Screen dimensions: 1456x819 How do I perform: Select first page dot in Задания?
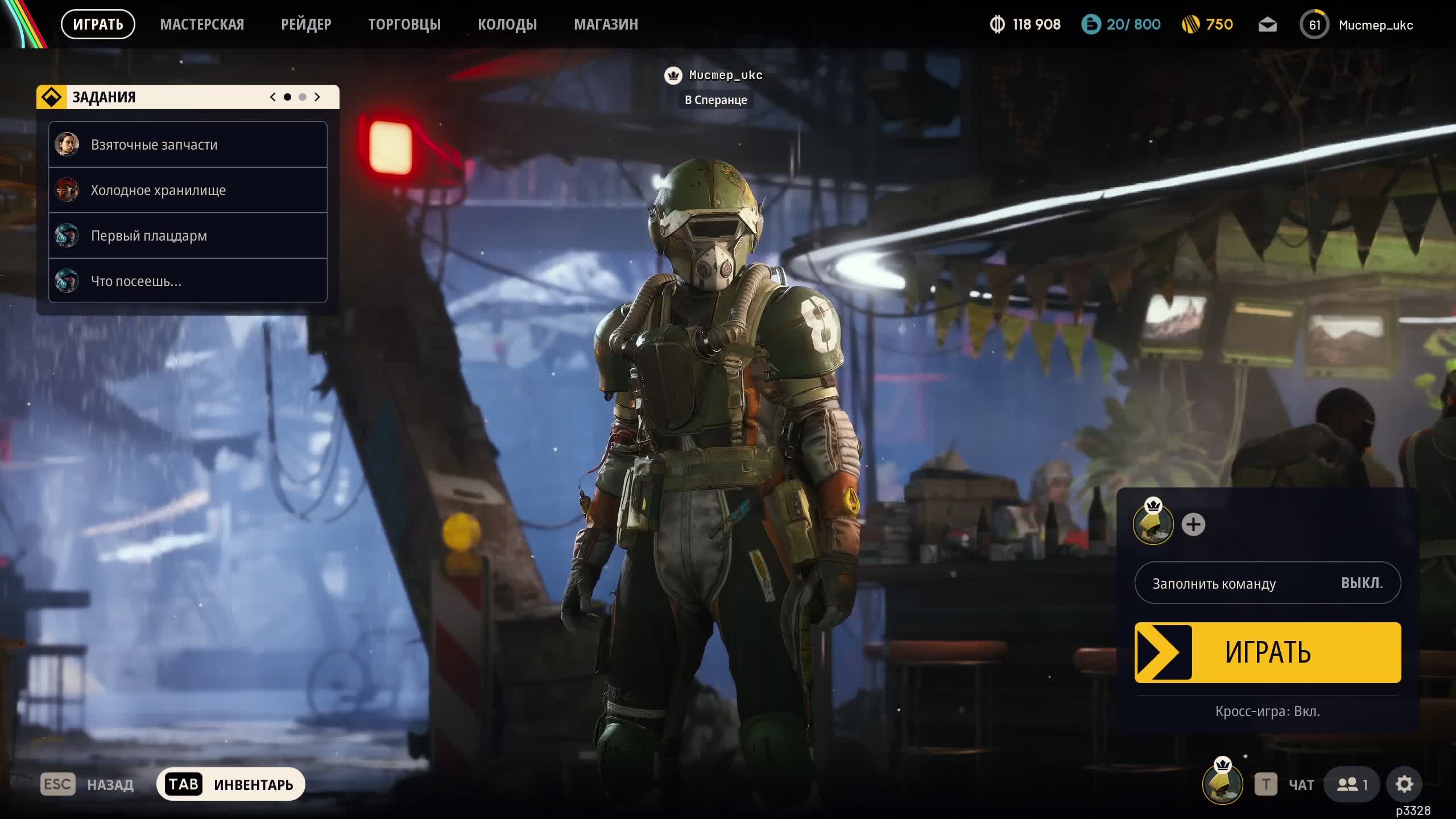tap(287, 97)
